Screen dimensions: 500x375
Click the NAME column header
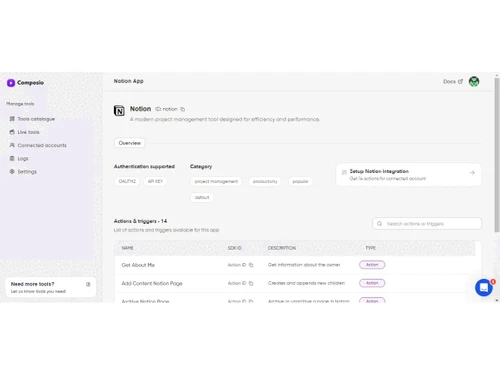pos(127,248)
